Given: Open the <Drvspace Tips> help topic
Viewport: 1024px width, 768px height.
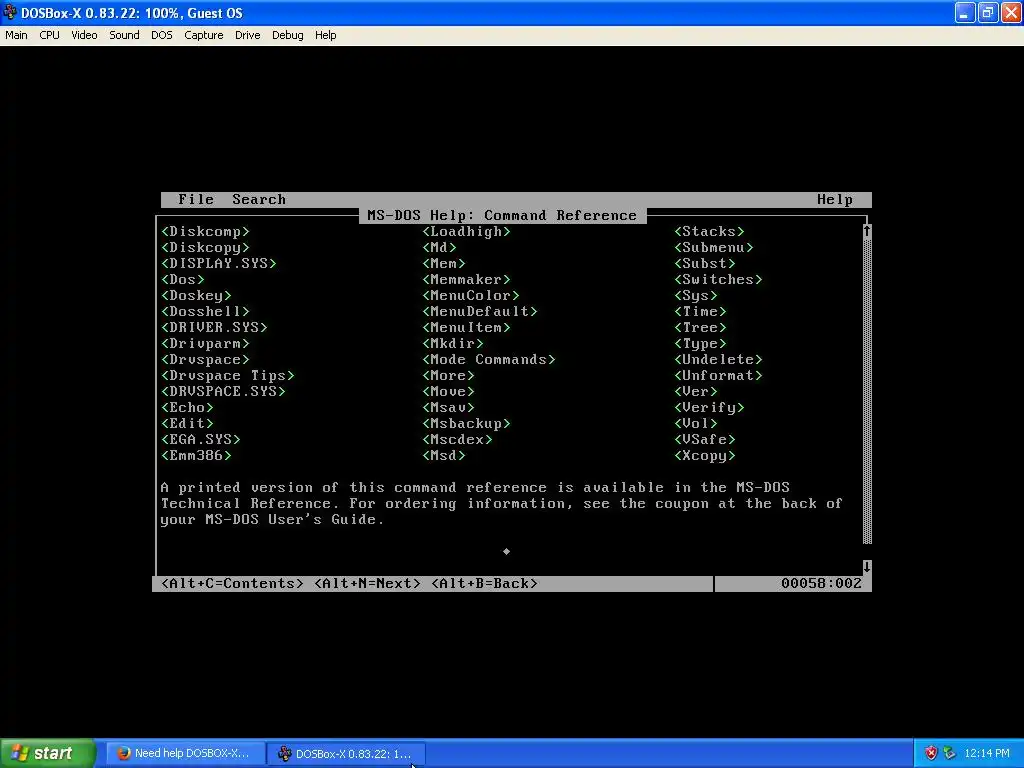Looking at the screenshot, I should click(x=228, y=376).
